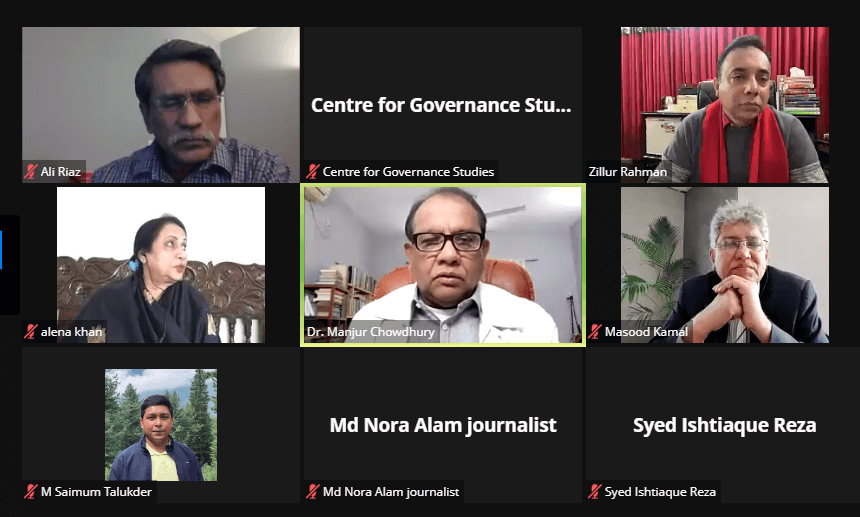This screenshot has width=860, height=517.
Task: Select the active speaker Dr. Manjur Chowdhury tile
Action: [443, 265]
